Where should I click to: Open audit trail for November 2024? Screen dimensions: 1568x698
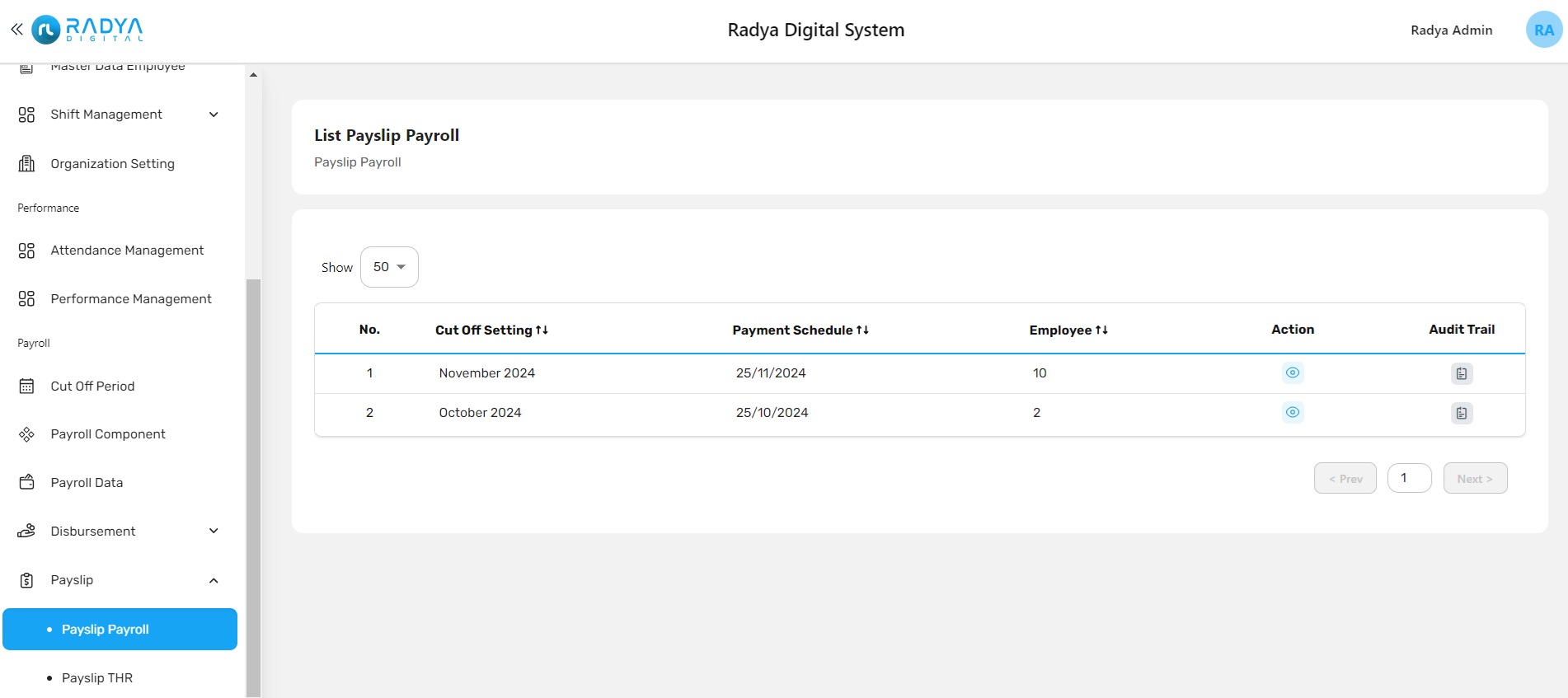[x=1461, y=373]
